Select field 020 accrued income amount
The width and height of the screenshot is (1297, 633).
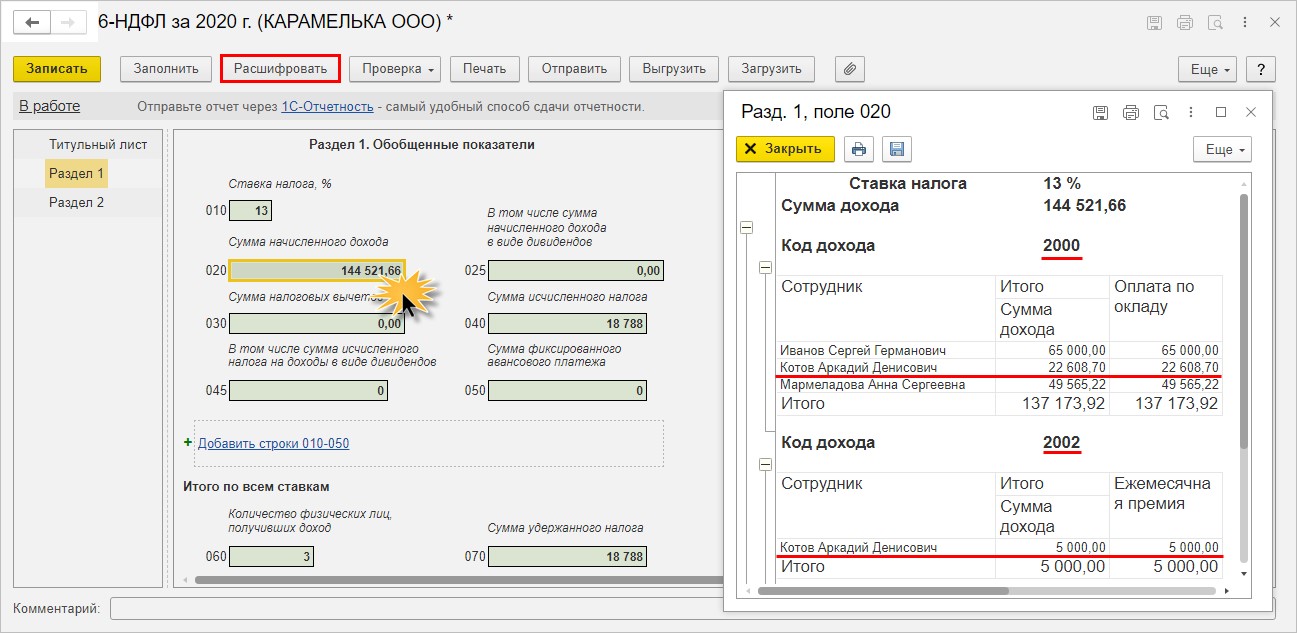coord(317,271)
